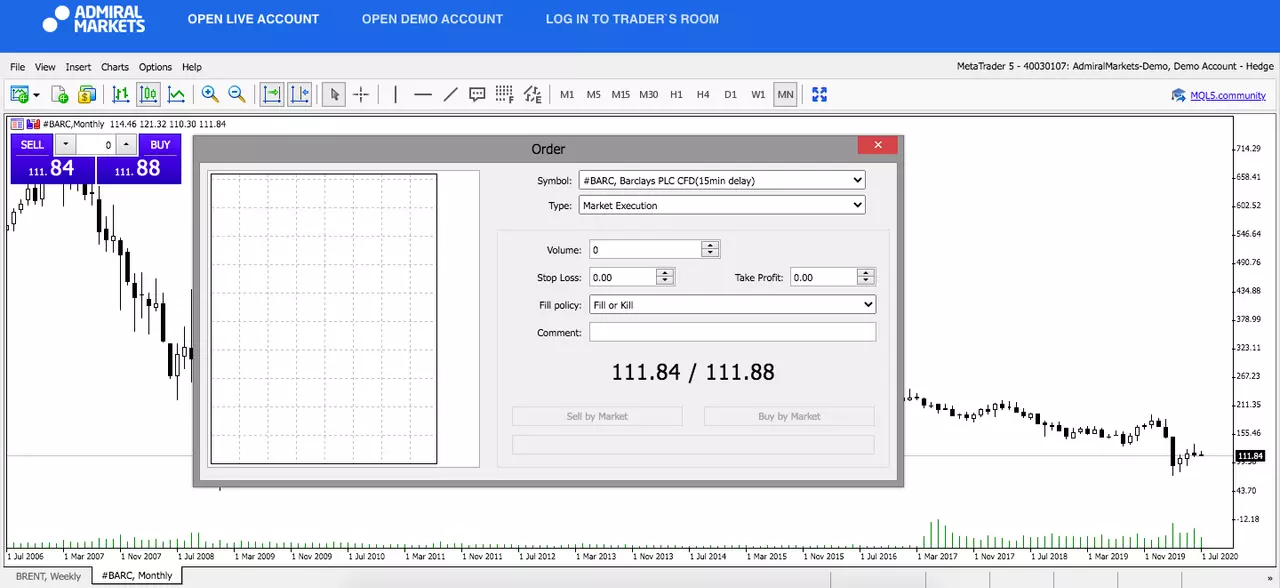The image size is (1280, 588).
Task: Open the File menu
Action: pyautogui.click(x=18, y=67)
